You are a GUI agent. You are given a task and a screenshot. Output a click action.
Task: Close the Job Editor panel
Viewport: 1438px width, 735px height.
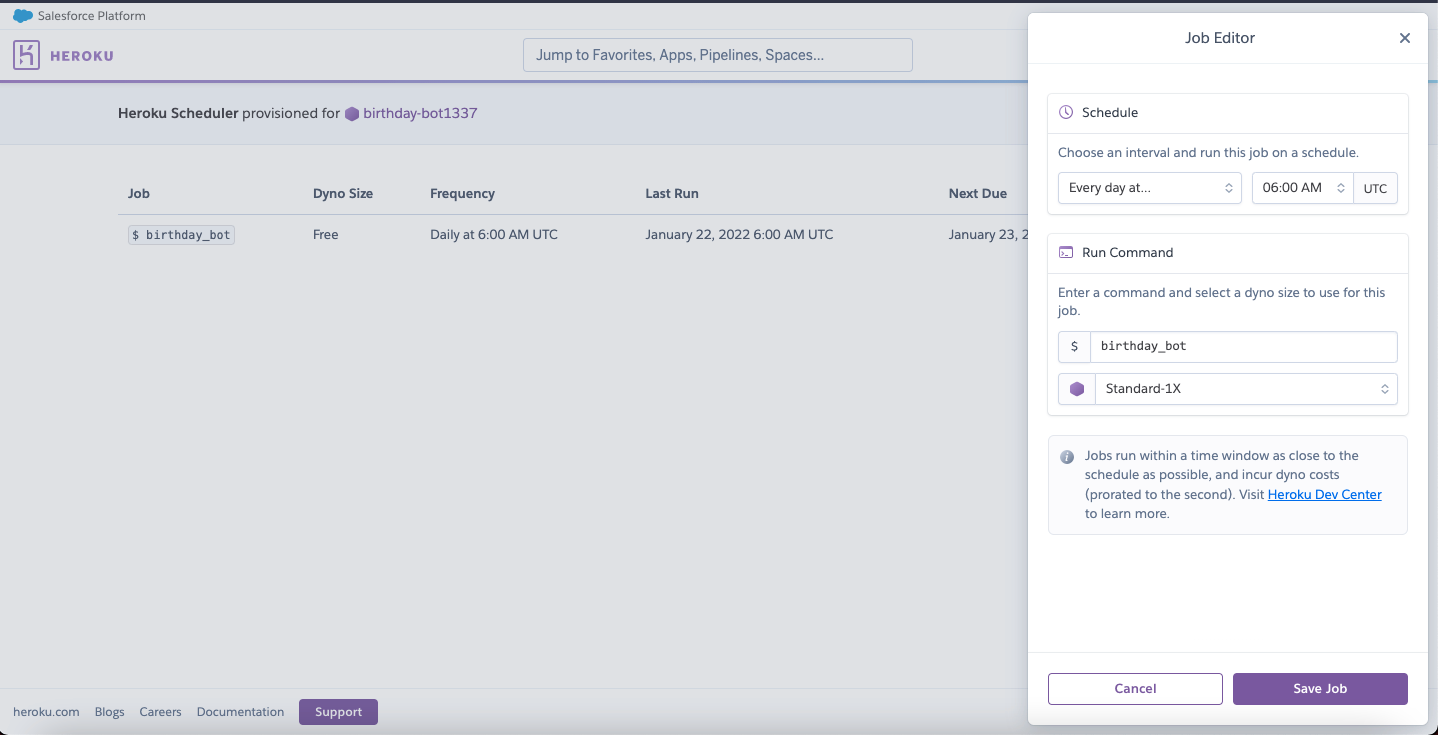[1404, 38]
